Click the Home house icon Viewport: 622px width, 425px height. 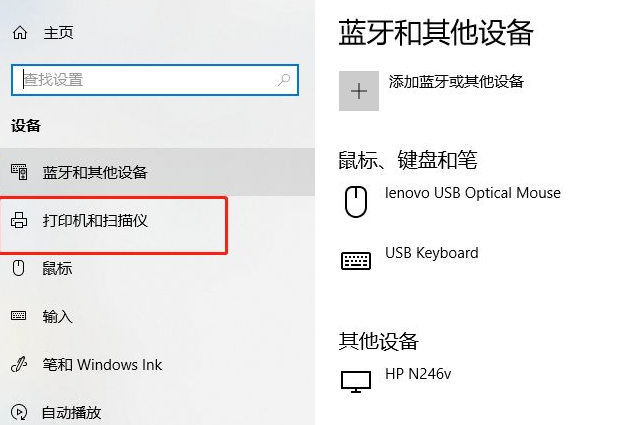(x=19, y=33)
